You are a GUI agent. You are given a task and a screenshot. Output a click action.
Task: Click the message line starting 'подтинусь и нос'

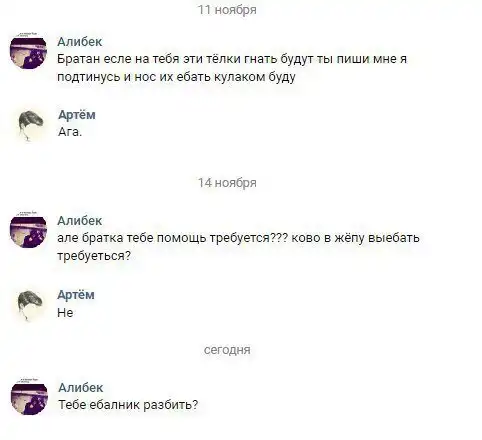[x=176, y=77]
